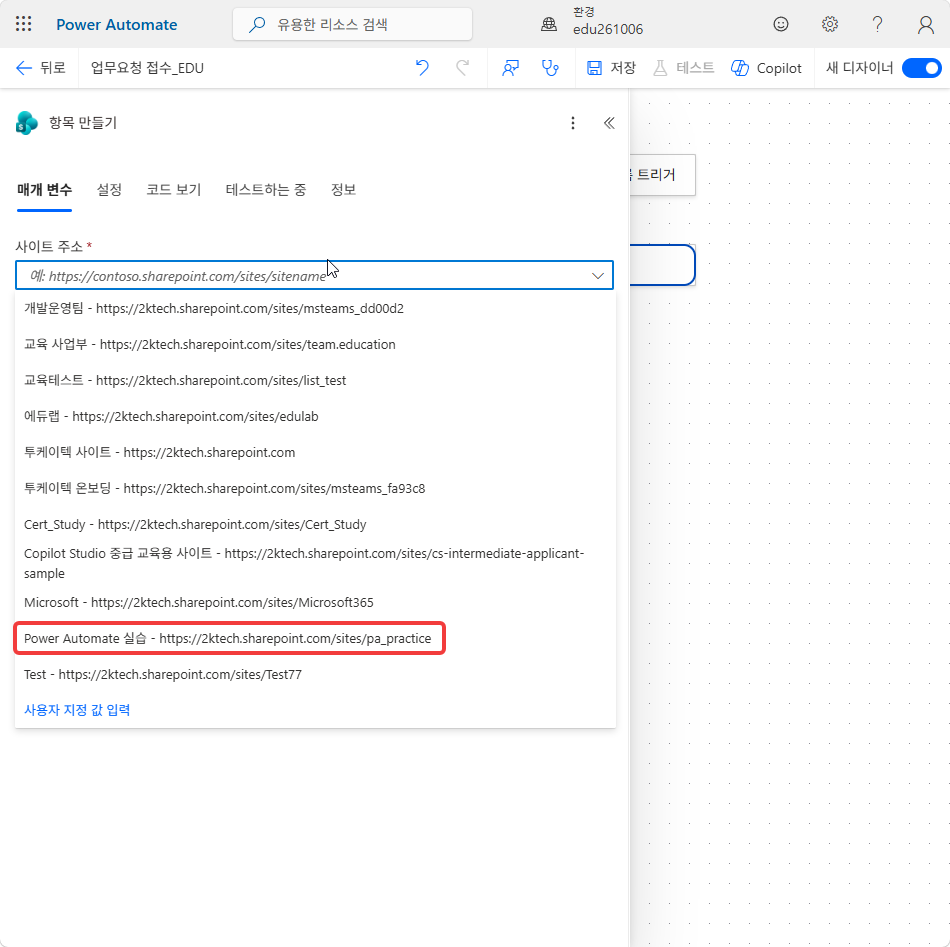Open the feedback smiley icon

[x=781, y=24]
